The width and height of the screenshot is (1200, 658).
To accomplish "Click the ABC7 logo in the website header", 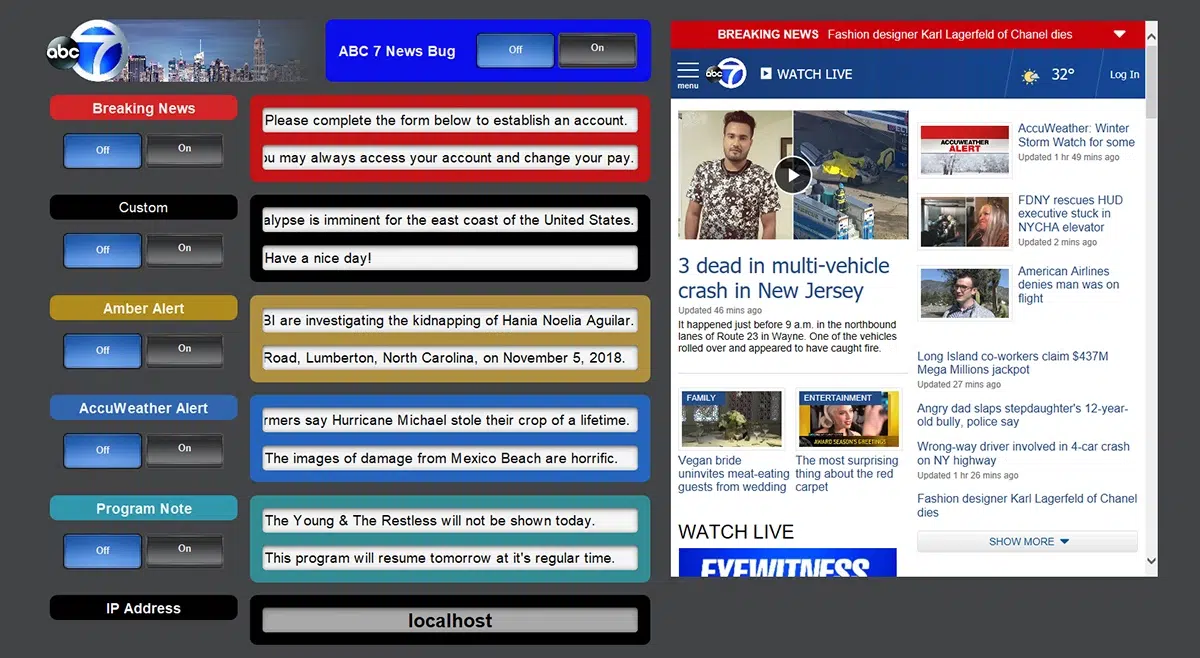I will coord(726,73).
